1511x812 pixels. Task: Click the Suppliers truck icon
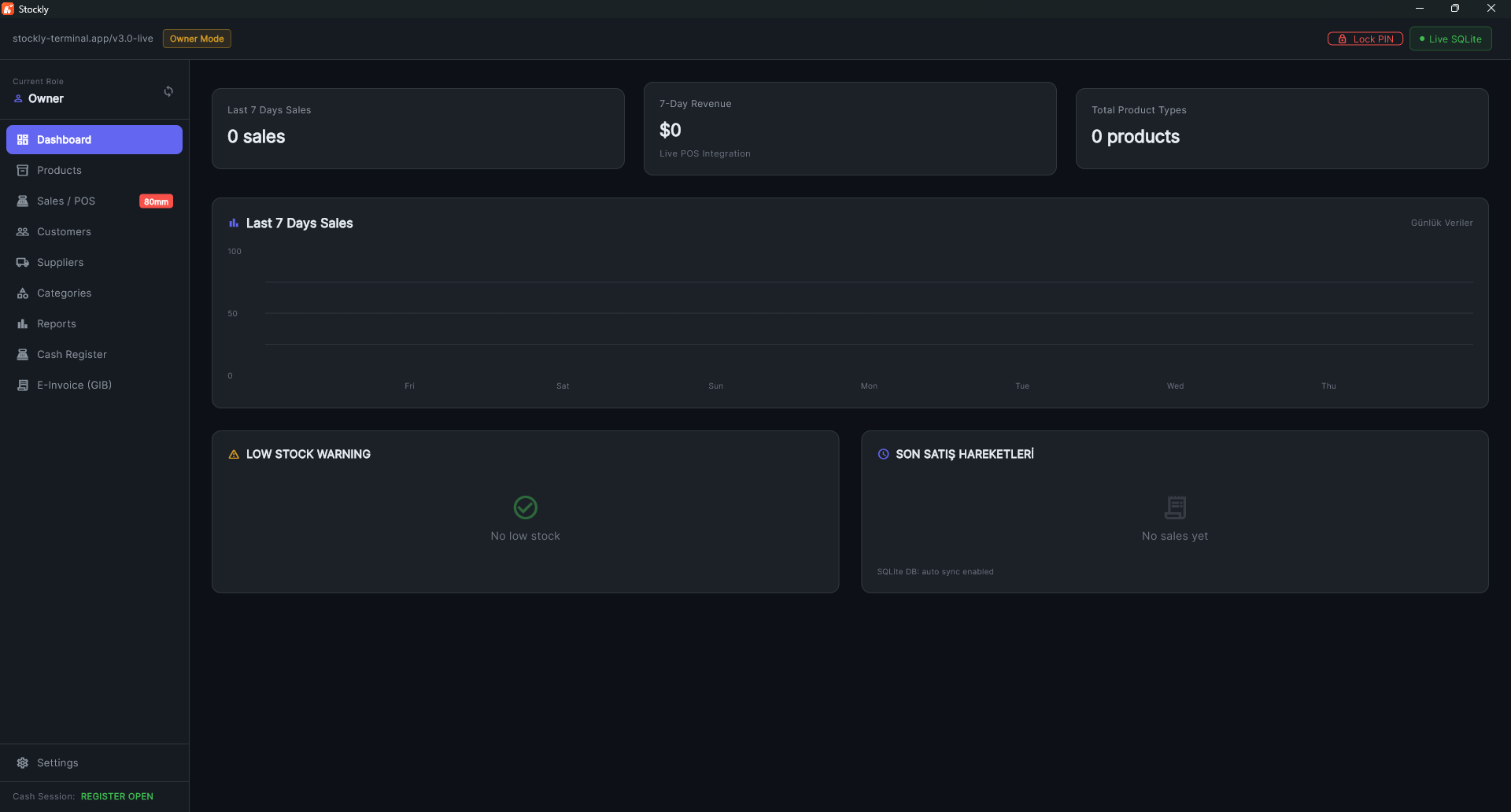click(23, 263)
